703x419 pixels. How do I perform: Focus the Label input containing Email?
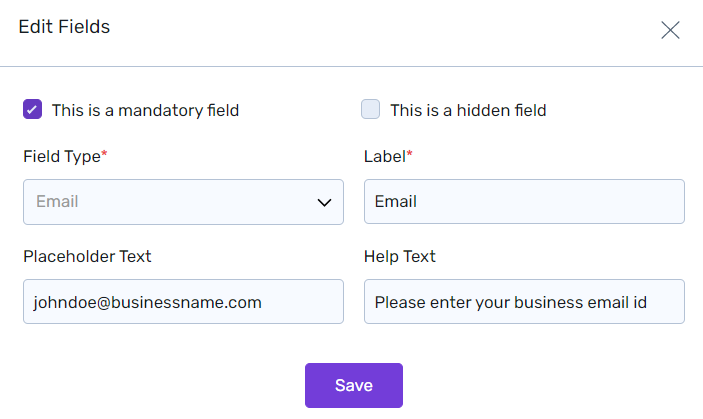524,202
